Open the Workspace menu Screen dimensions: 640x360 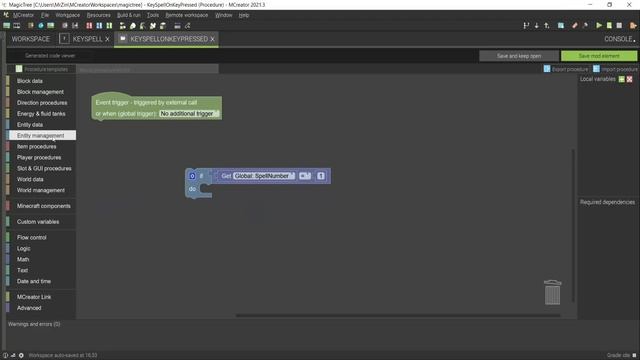click(68, 15)
